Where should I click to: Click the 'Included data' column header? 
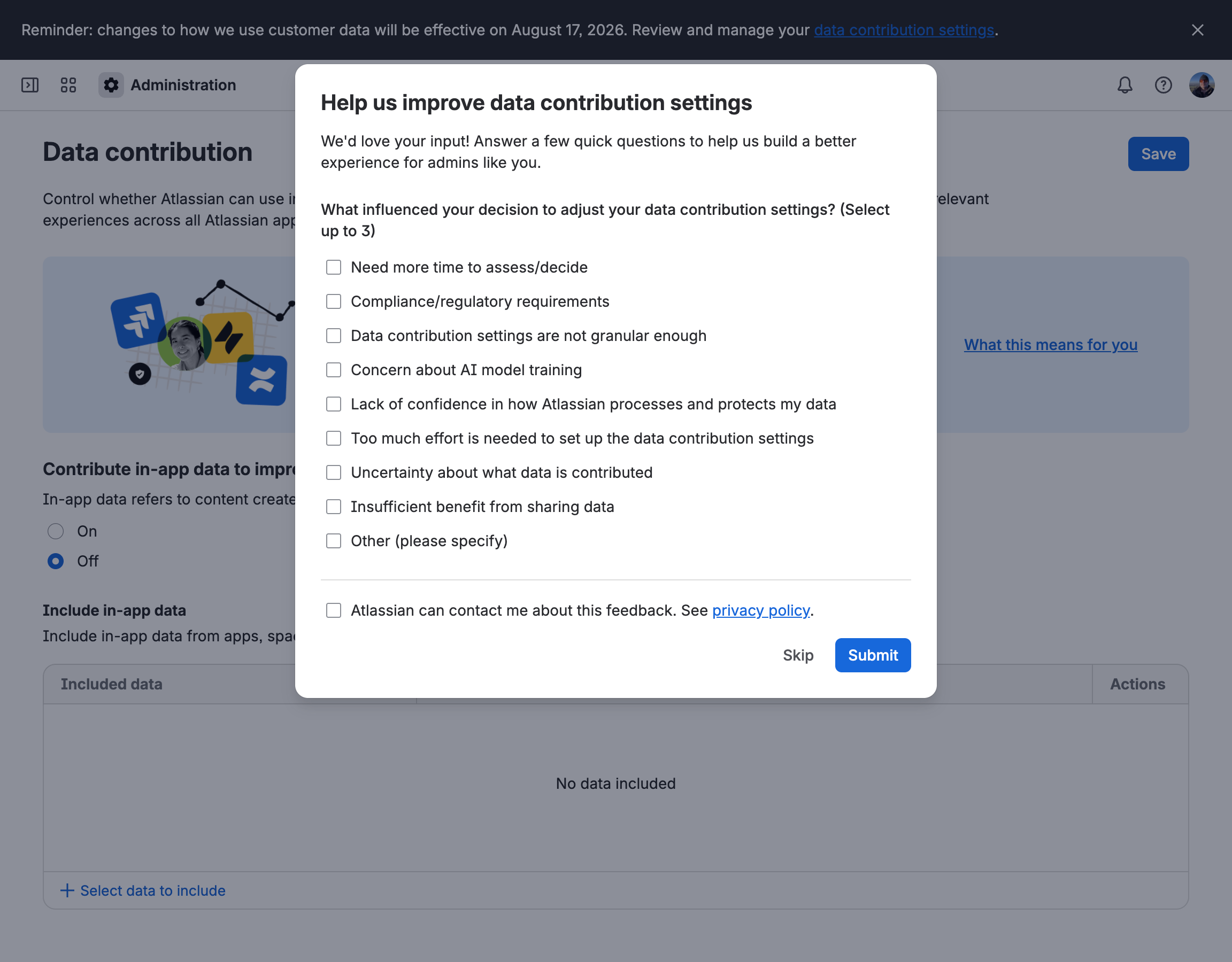tap(112, 684)
